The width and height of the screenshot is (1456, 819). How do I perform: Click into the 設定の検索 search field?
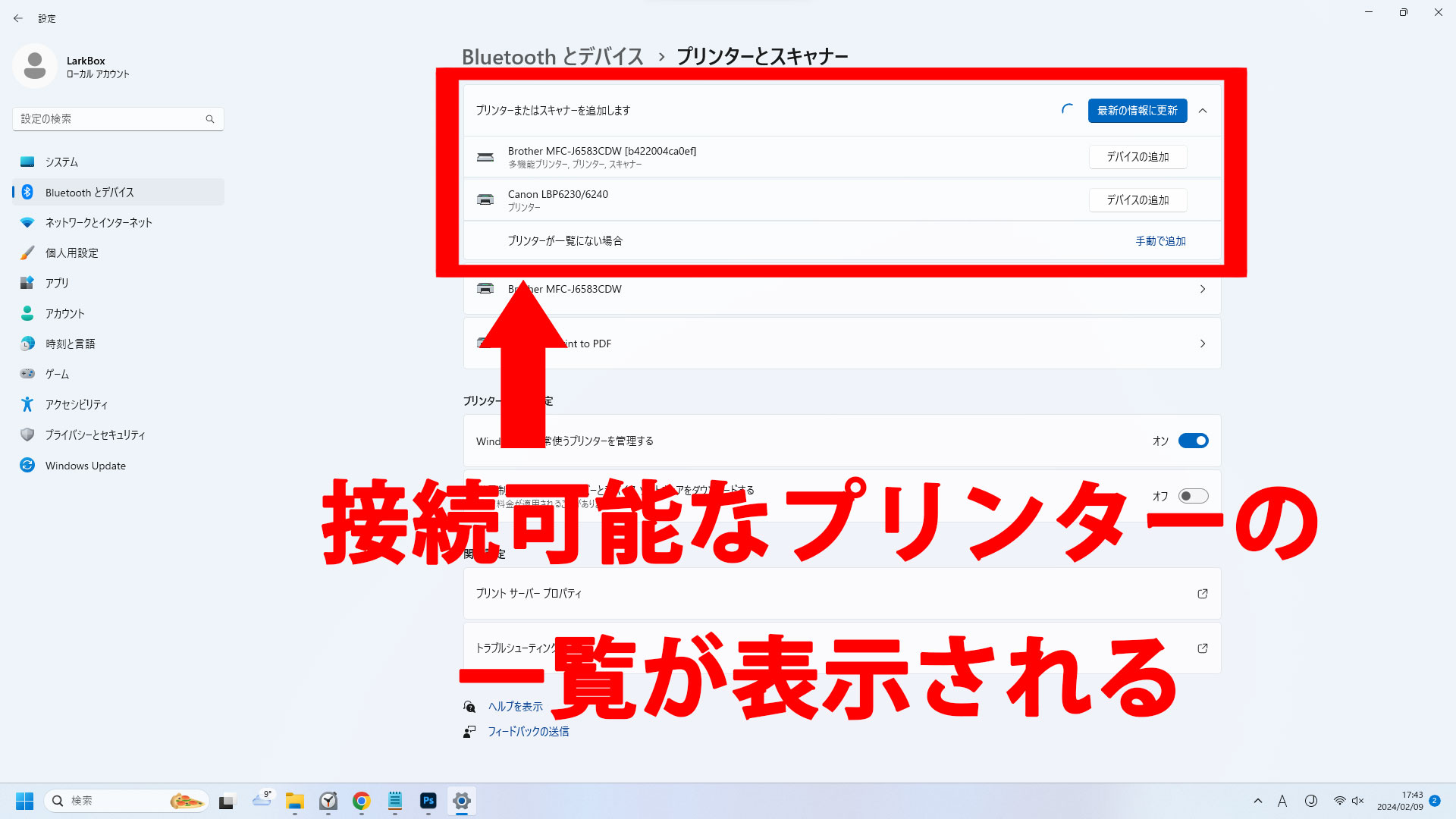click(118, 118)
